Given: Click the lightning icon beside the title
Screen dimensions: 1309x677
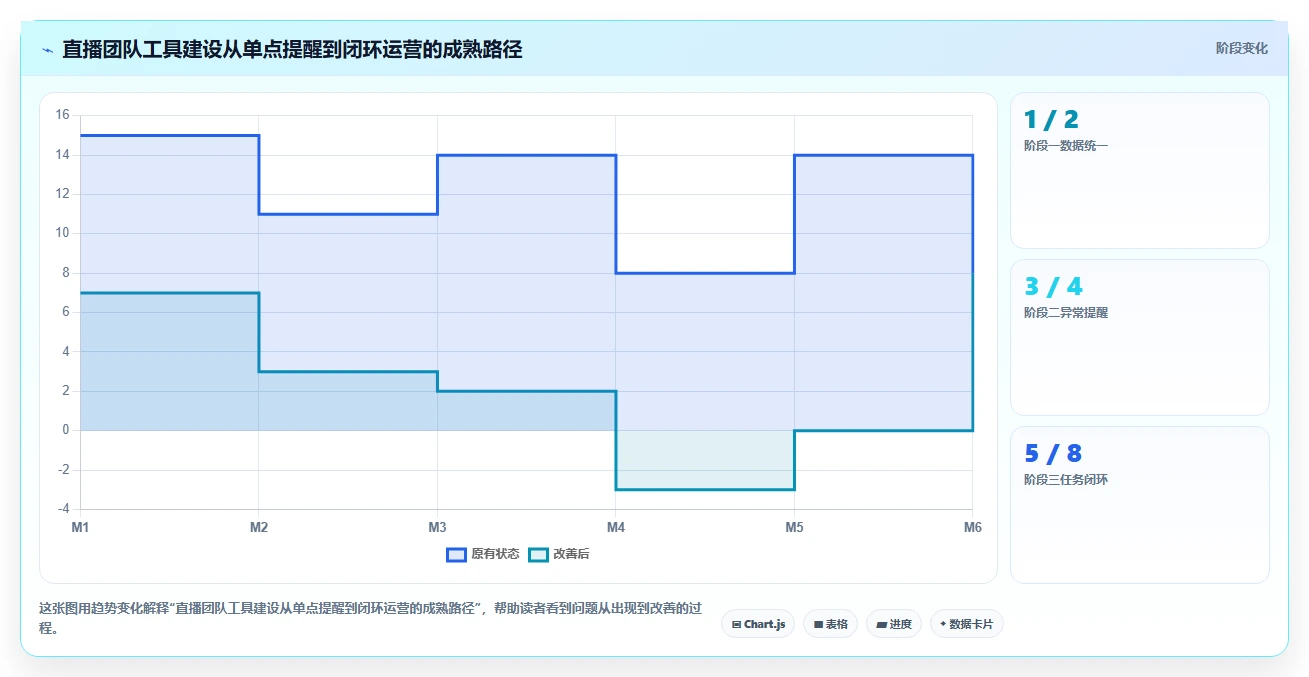Looking at the screenshot, I should [47, 49].
